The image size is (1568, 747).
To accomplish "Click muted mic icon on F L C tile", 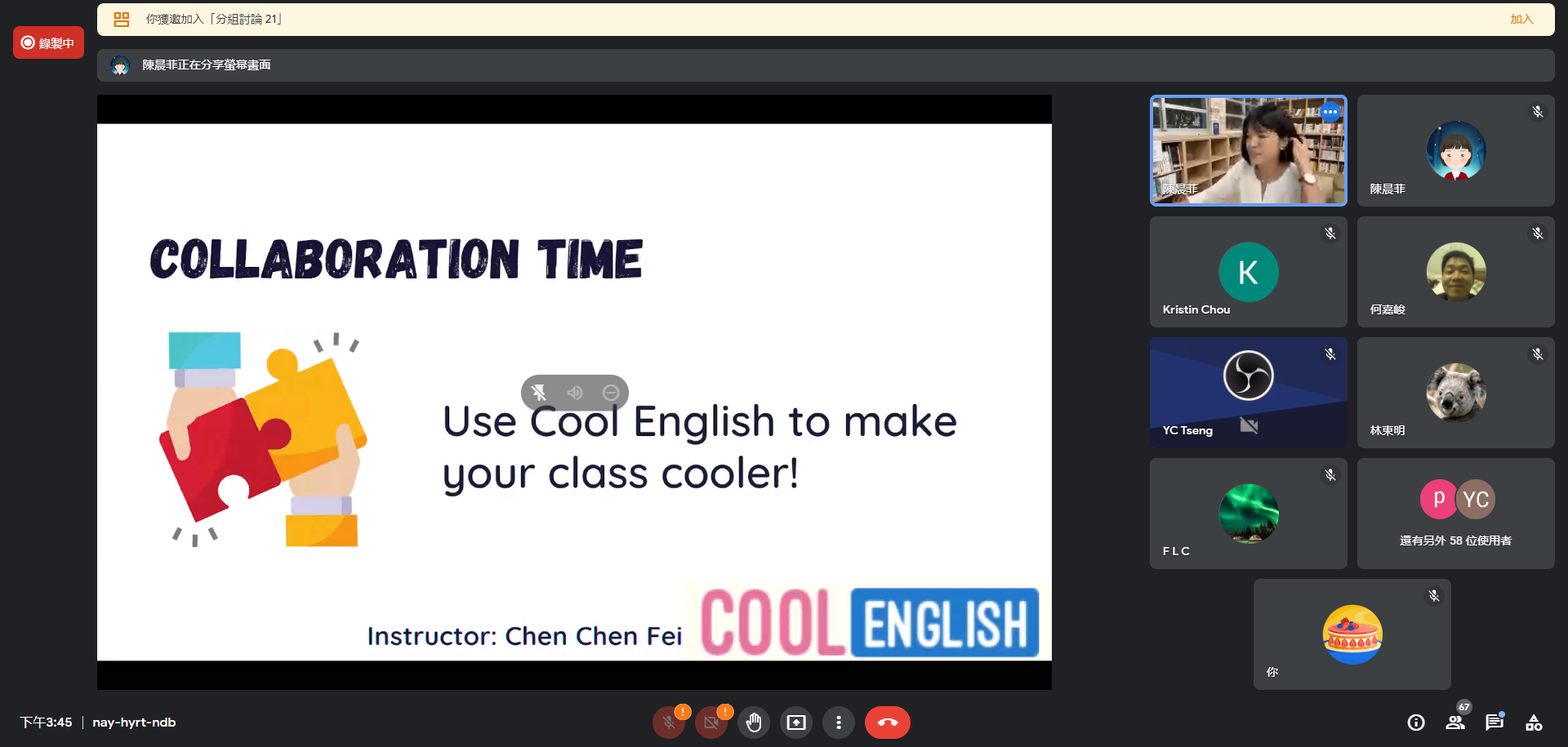I will tap(1330, 475).
